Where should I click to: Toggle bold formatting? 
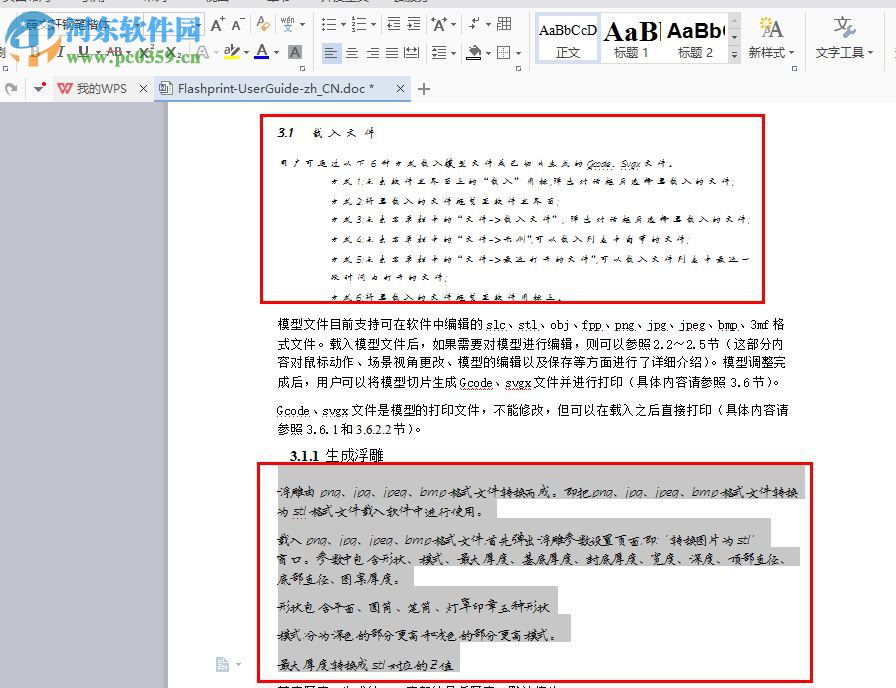coord(35,50)
